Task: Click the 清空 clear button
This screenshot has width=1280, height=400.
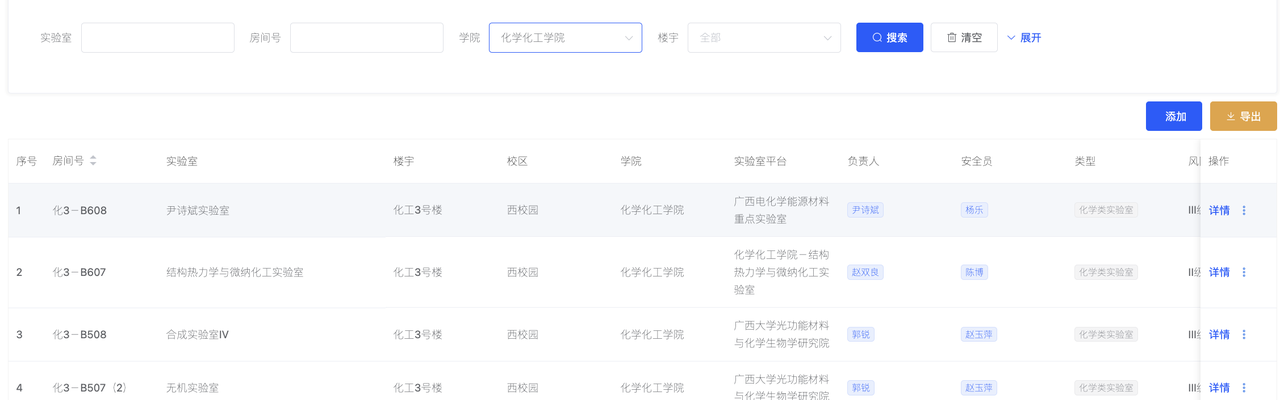Action: [964, 37]
